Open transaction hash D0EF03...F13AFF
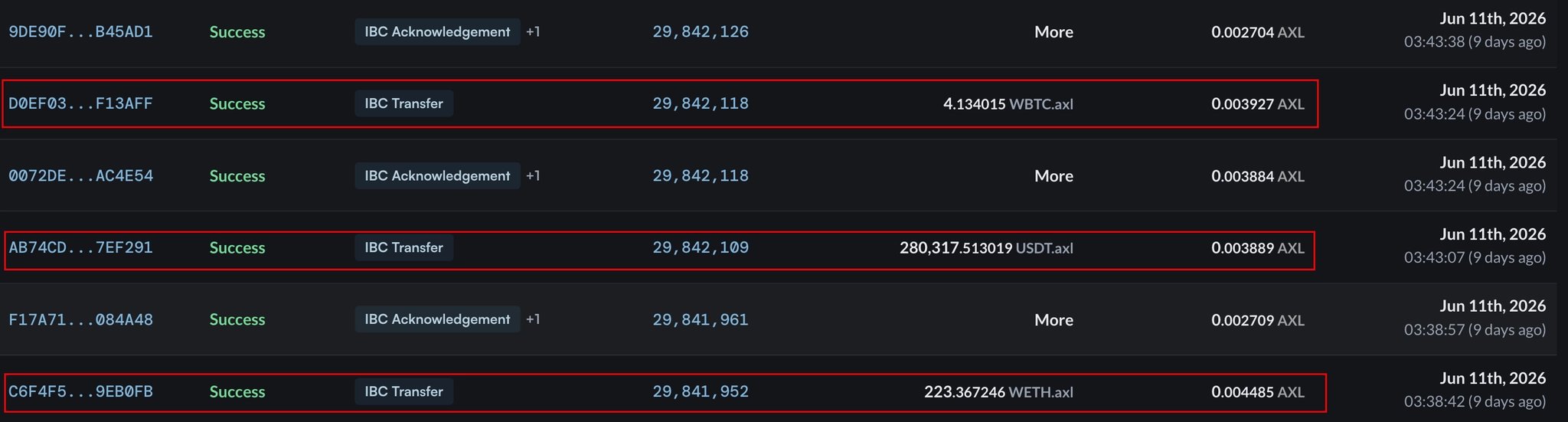1568x422 pixels. coord(80,103)
